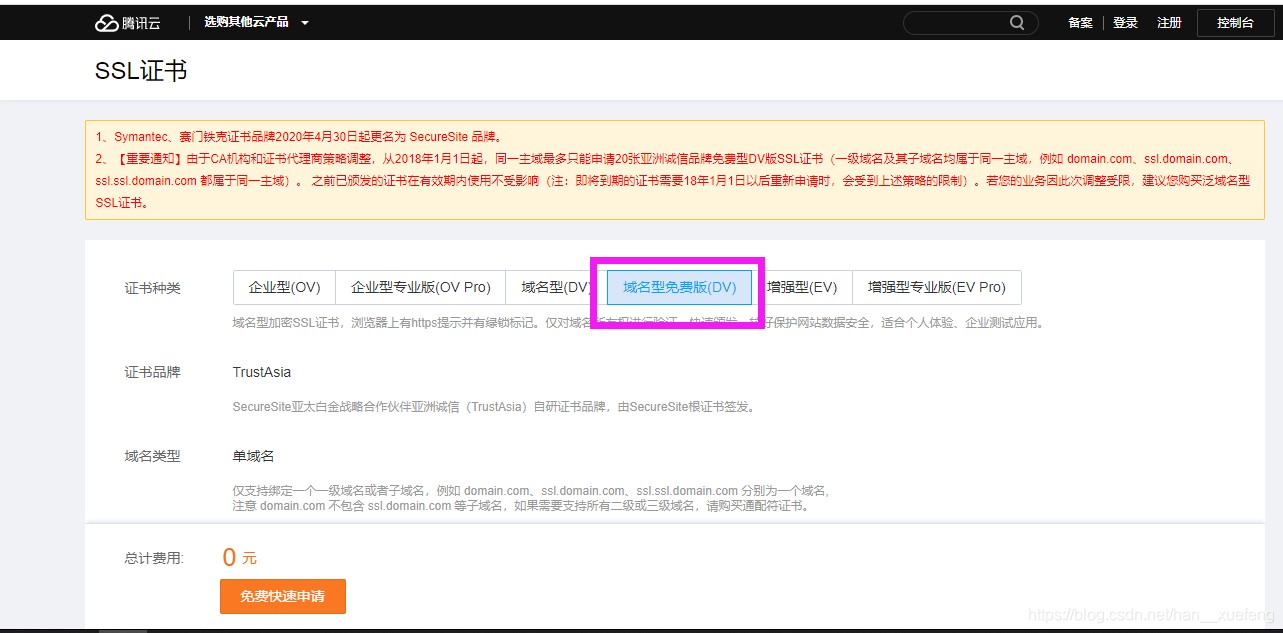Open the 注册 registration link
This screenshot has height=633, width=1283.
click(1169, 21)
